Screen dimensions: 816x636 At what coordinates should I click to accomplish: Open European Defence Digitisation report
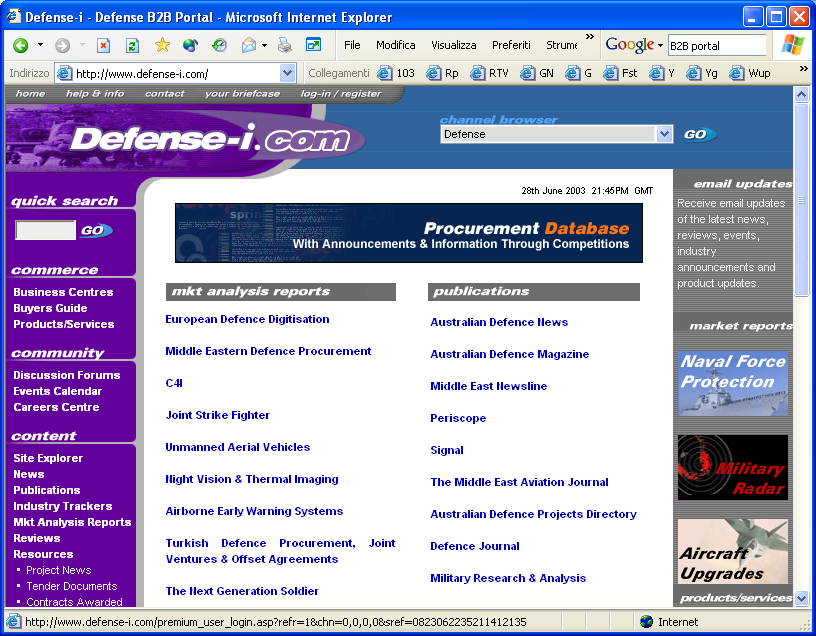tap(247, 319)
